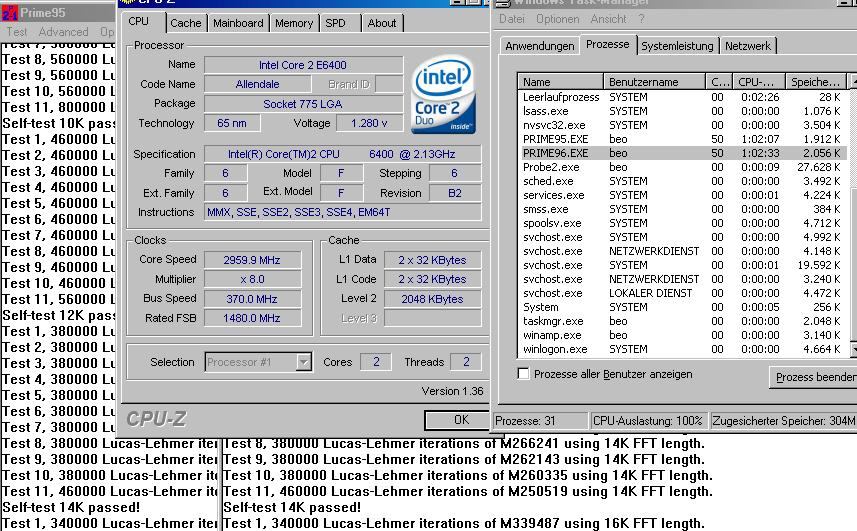The height and width of the screenshot is (531, 857).
Task: Click the Rated FSB value 1480.0 MHz
Action: (253, 318)
